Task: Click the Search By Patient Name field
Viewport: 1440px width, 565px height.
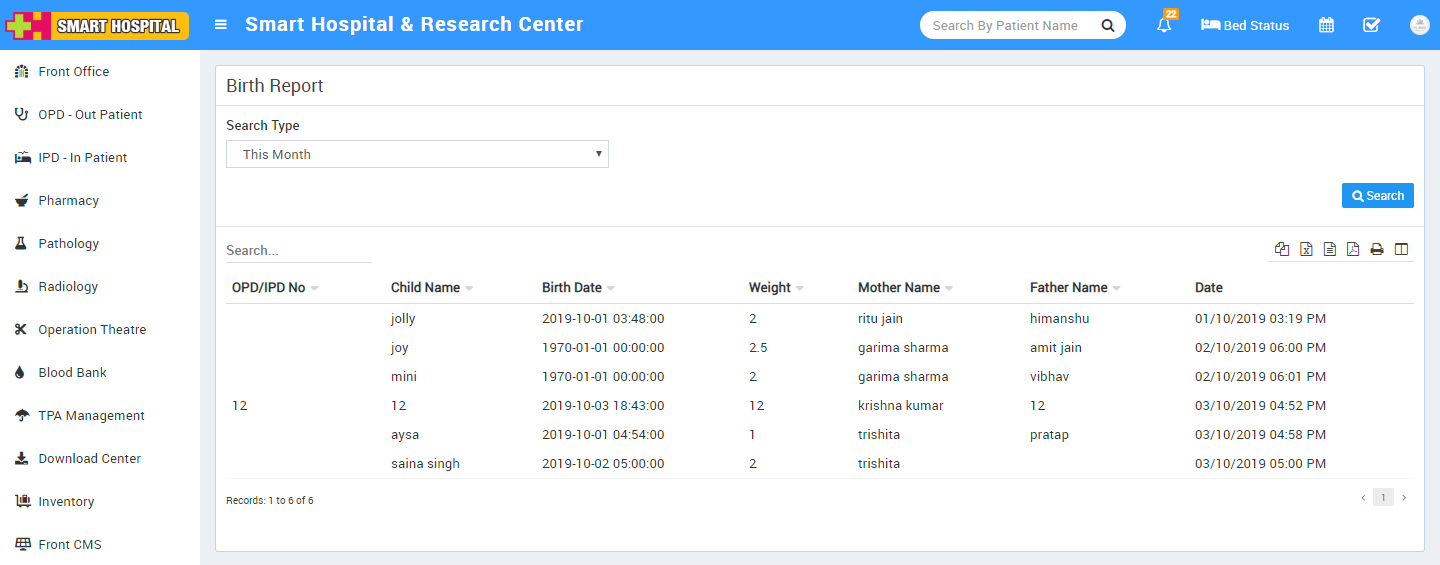Action: (1008, 25)
